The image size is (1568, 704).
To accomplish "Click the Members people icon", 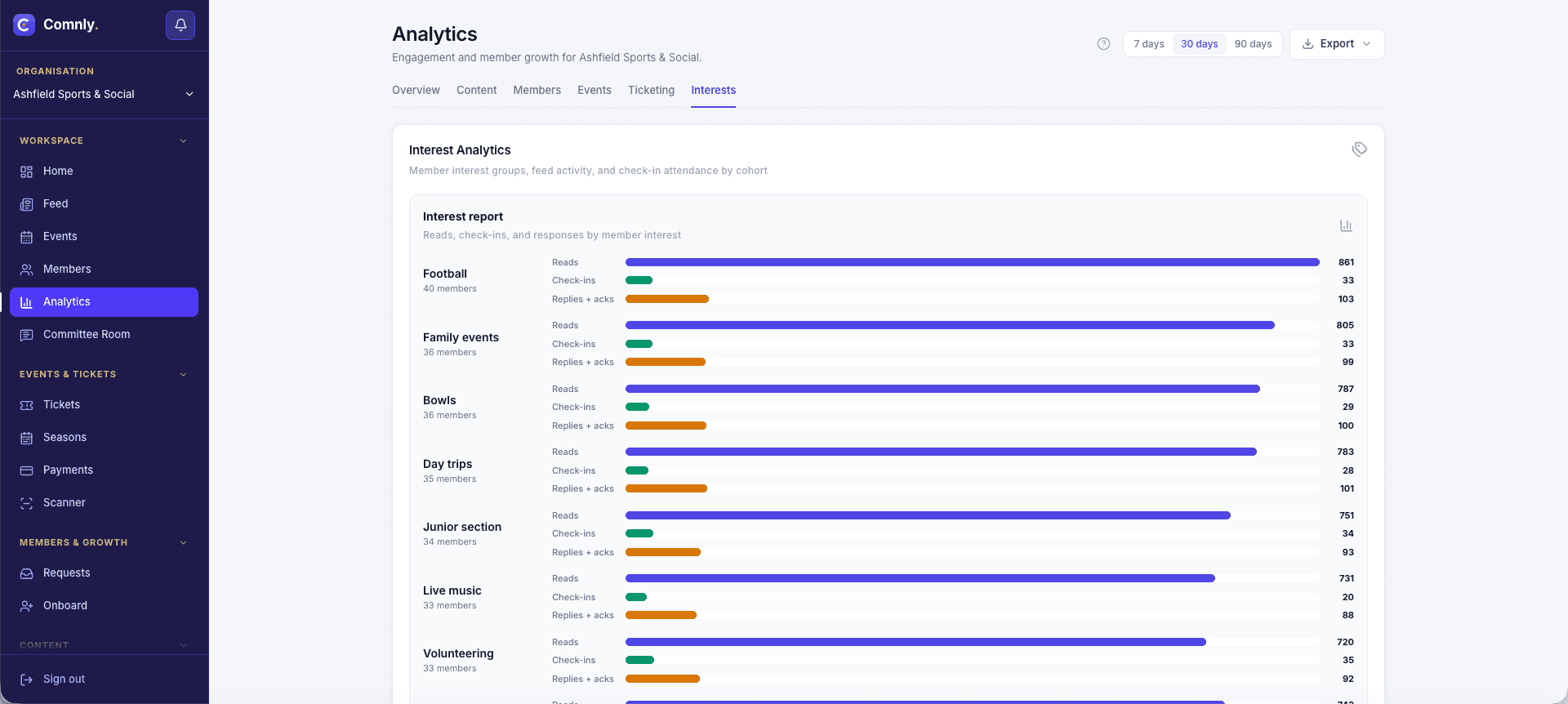I will click(x=27, y=270).
